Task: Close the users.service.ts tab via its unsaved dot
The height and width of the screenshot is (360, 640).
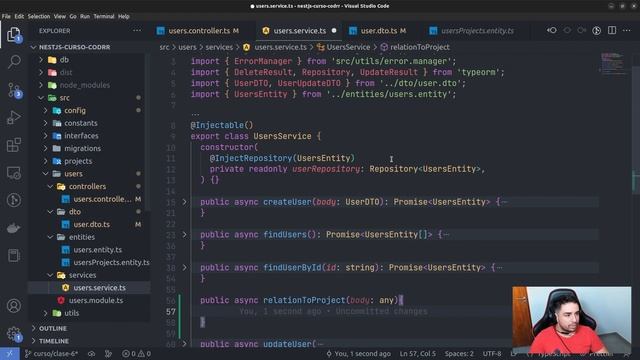Action: [334, 31]
